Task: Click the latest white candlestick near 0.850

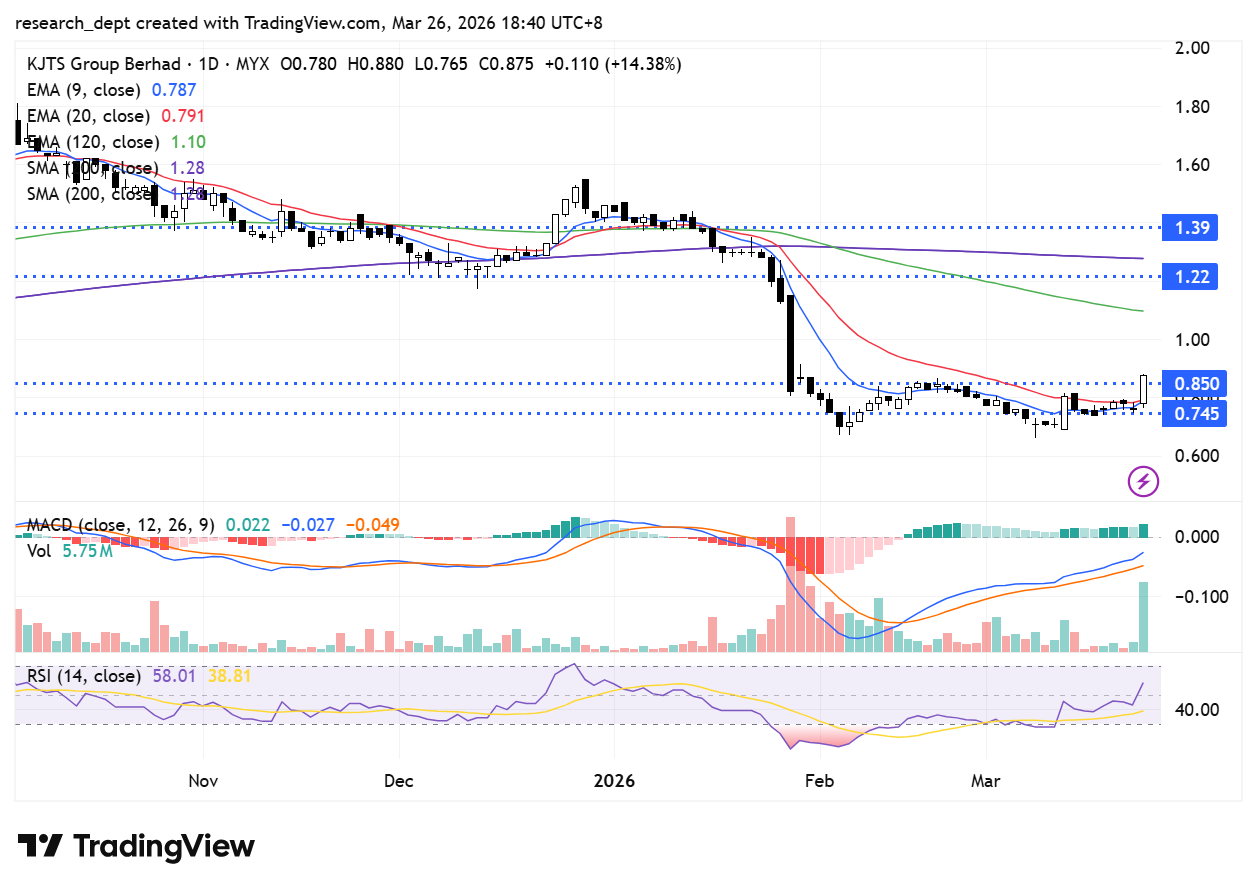Action: coord(1143,389)
